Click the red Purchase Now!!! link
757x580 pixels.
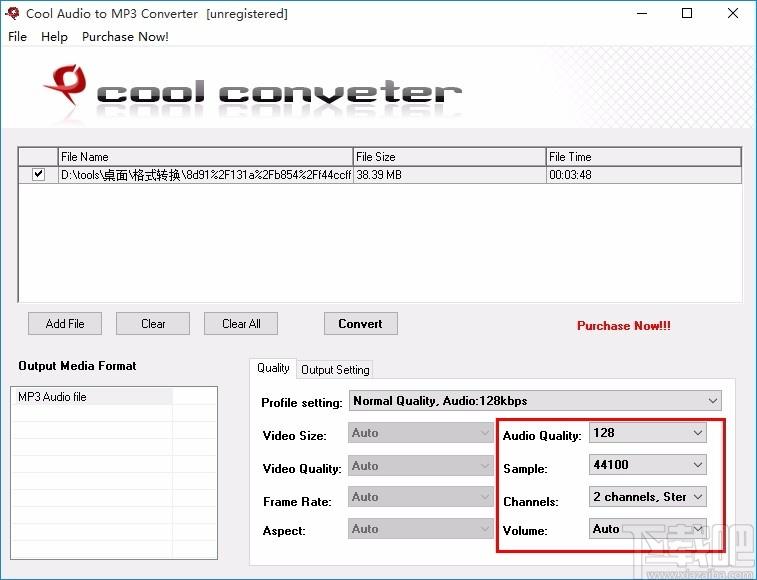[624, 325]
